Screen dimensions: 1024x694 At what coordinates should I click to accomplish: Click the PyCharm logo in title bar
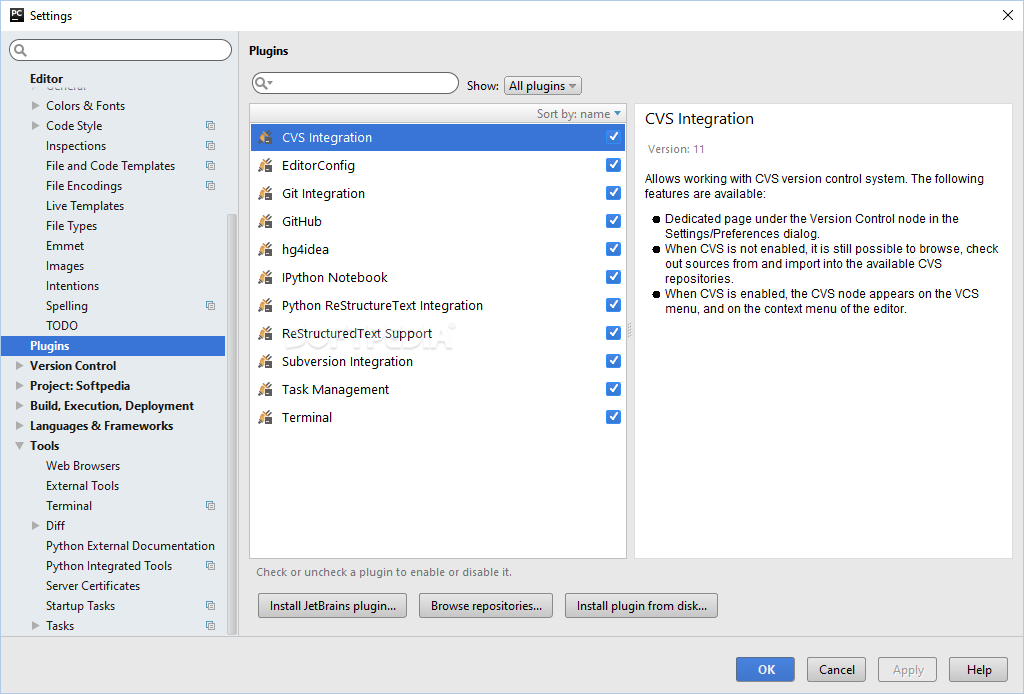[17, 15]
